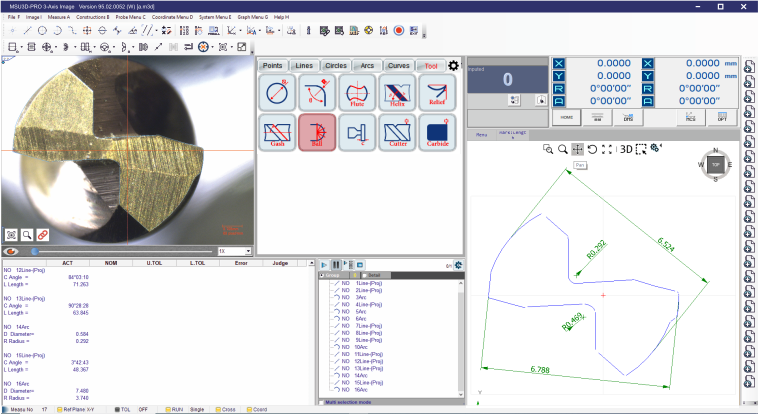Activate the Ball tool icon

point(317,131)
